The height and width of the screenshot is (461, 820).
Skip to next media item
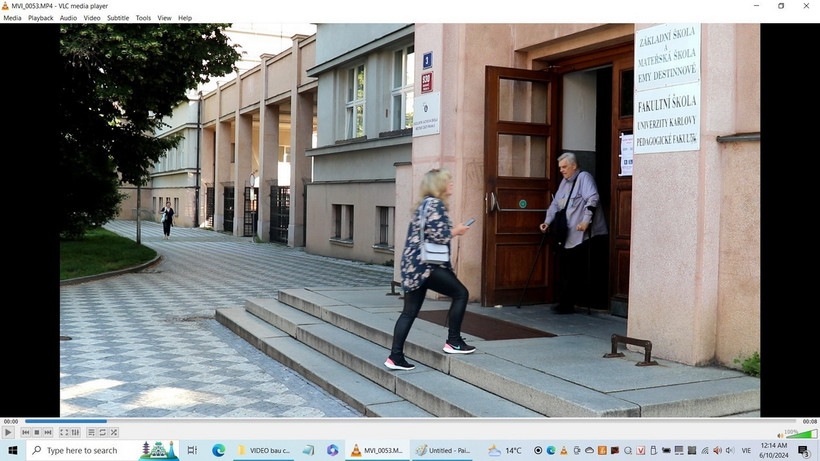pos(49,432)
